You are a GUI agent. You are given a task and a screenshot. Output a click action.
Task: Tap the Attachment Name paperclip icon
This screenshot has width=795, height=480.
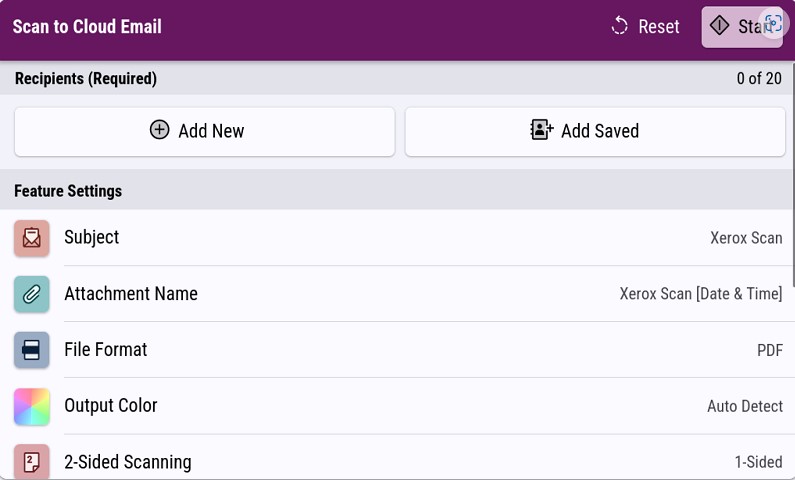32,294
